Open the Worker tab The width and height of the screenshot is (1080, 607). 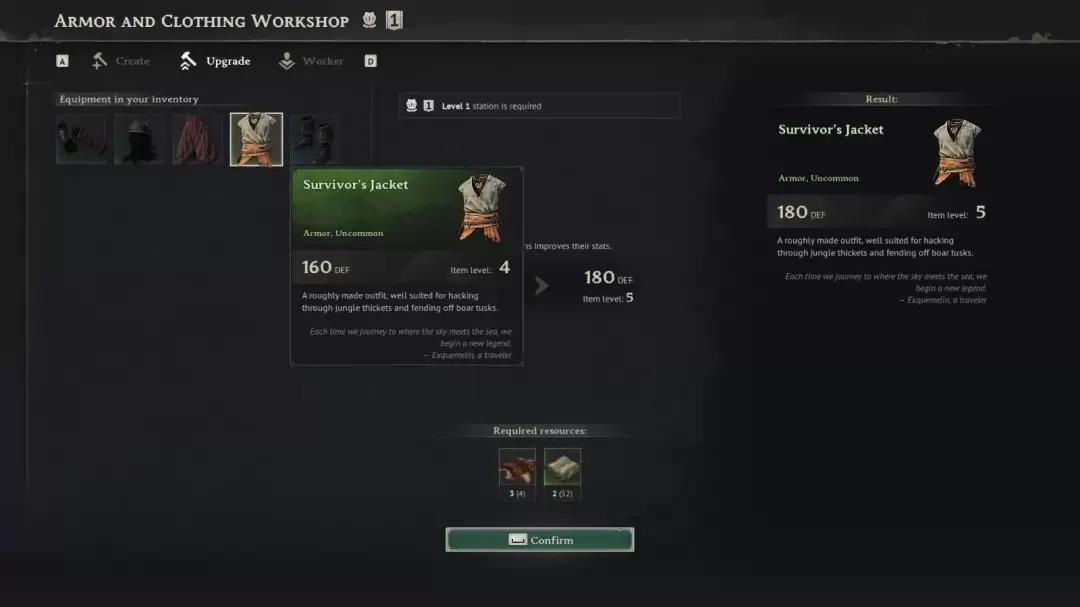click(311, 61)
